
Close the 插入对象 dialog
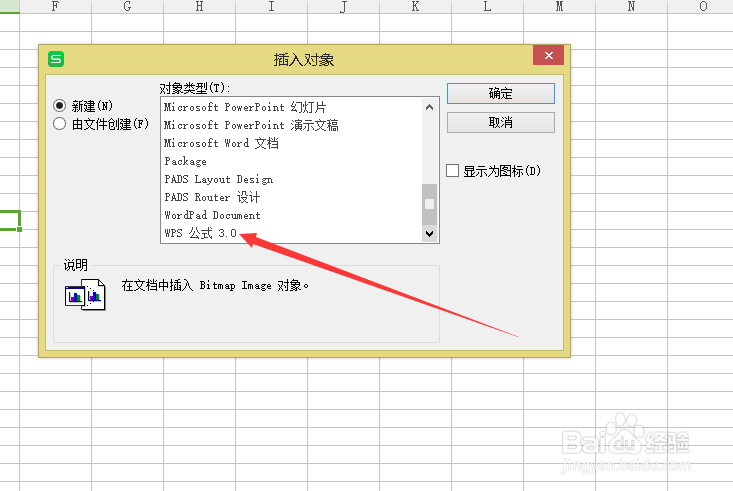548,56
